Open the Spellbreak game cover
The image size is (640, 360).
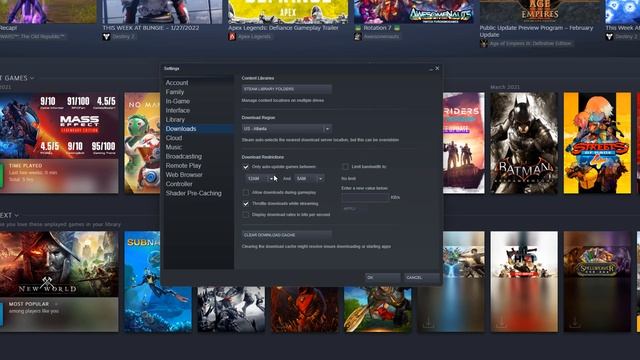pos(597,282)
